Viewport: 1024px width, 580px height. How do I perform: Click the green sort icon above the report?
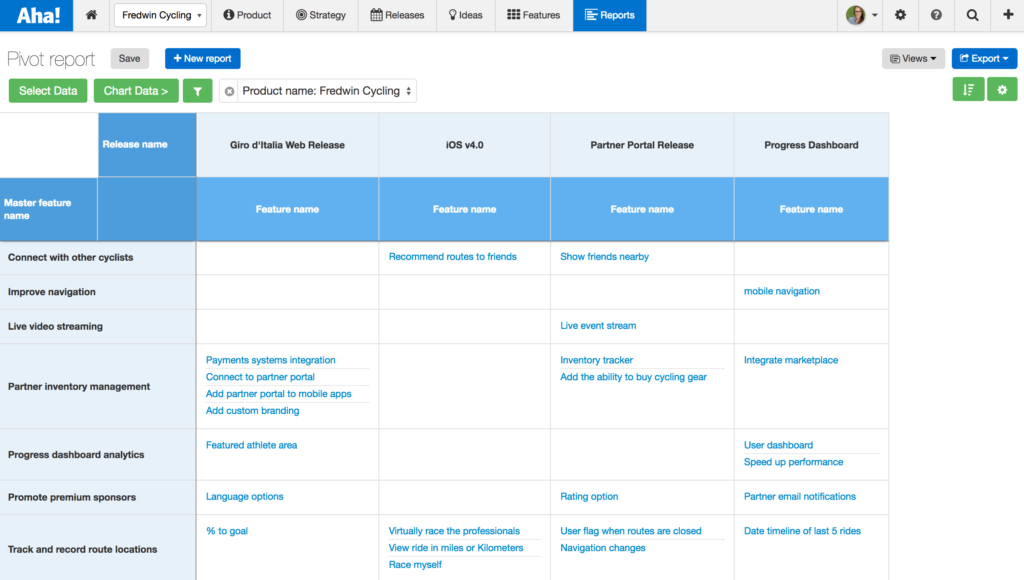(967, 89)
